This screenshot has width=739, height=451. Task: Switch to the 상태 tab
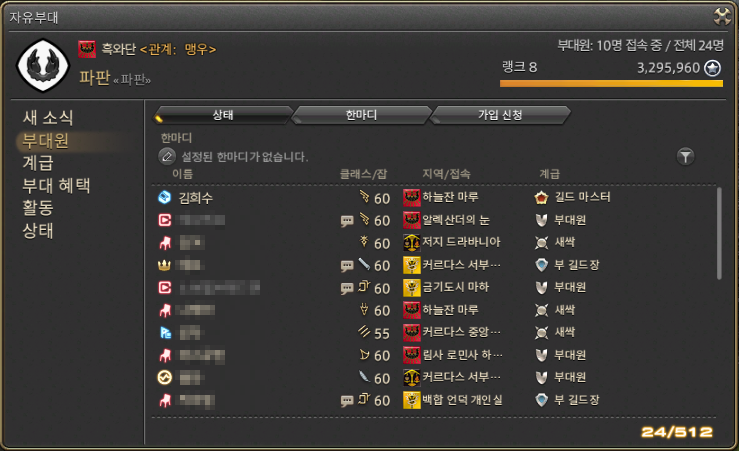click(x=223, y=115)
